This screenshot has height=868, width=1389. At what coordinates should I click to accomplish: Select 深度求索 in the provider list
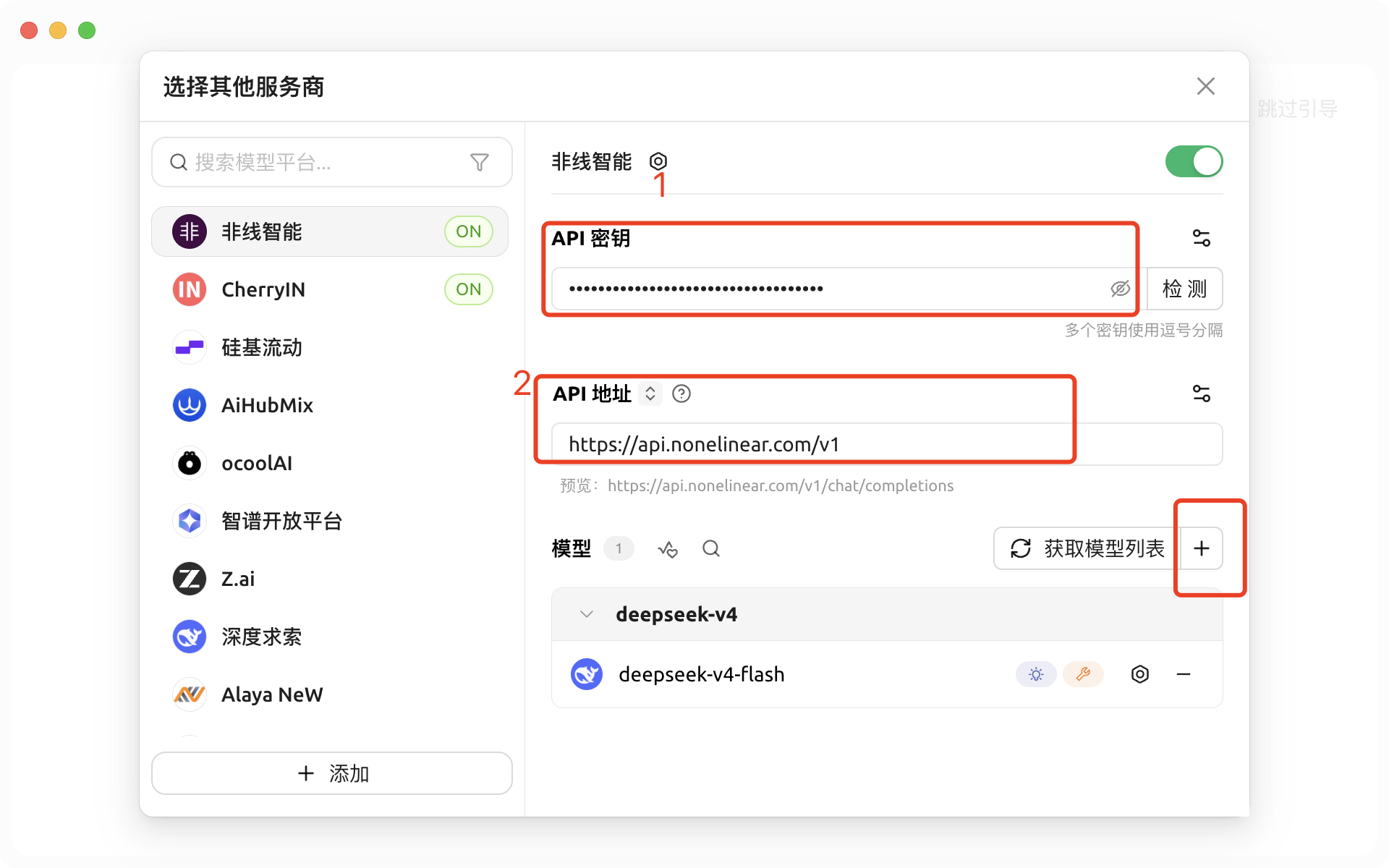(x=330, y=637)
